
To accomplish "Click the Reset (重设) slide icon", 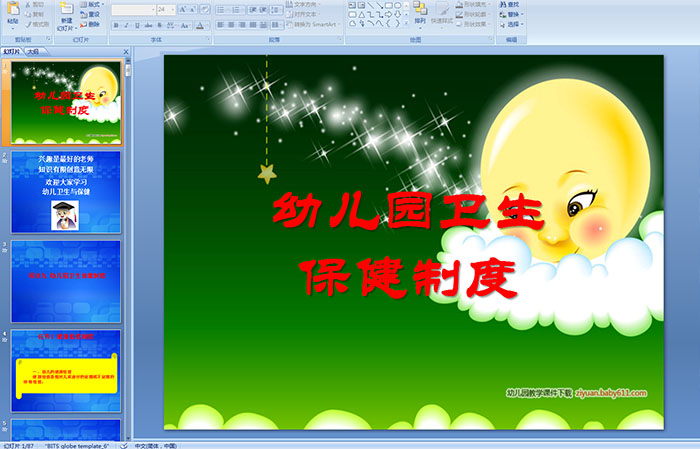I will coord(83,15).
